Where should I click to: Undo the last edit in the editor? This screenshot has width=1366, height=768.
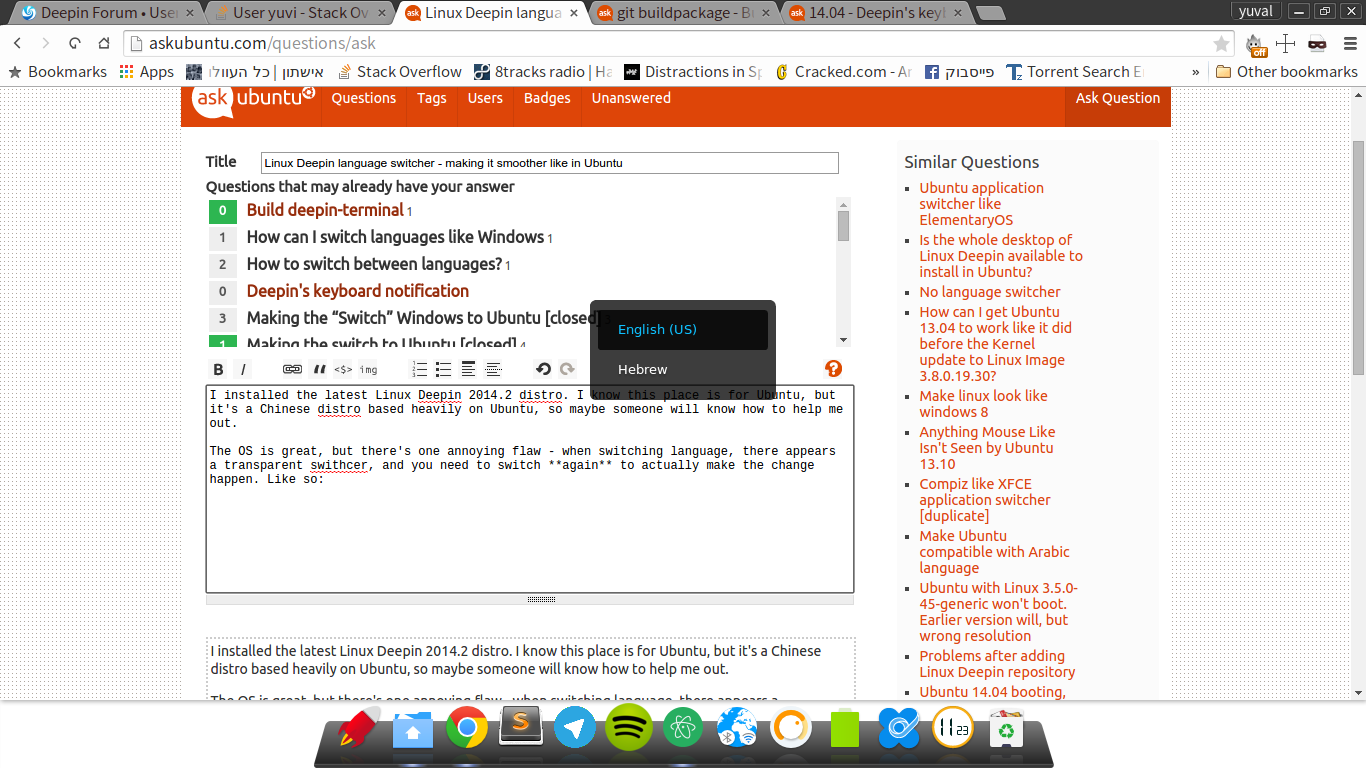coord(543,369)
